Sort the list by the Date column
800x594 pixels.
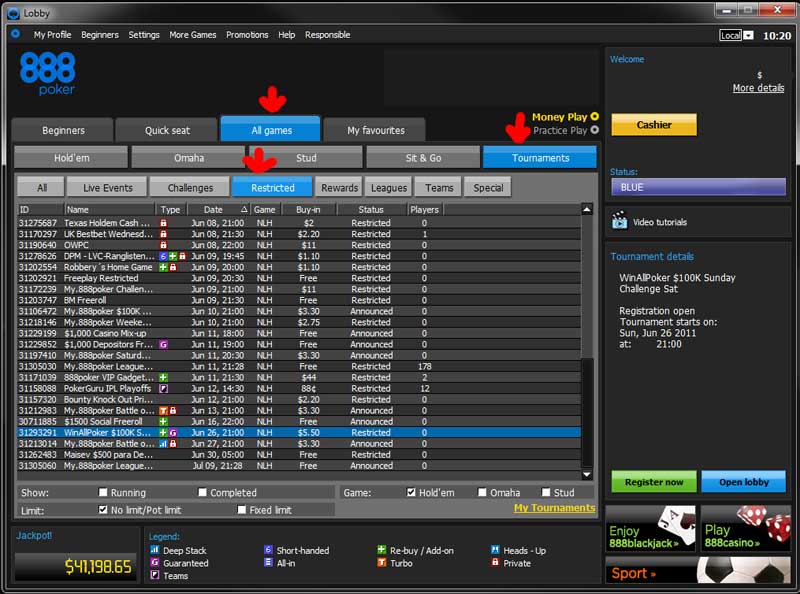pyautogui.click(x=218, y=209)
